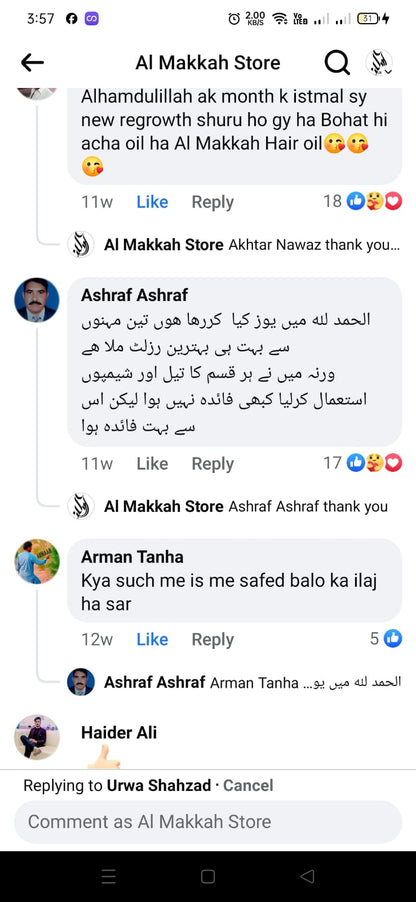
Task: Like Ashraf Ashraf's Urdu comment
Action: (x=152, y=464)
